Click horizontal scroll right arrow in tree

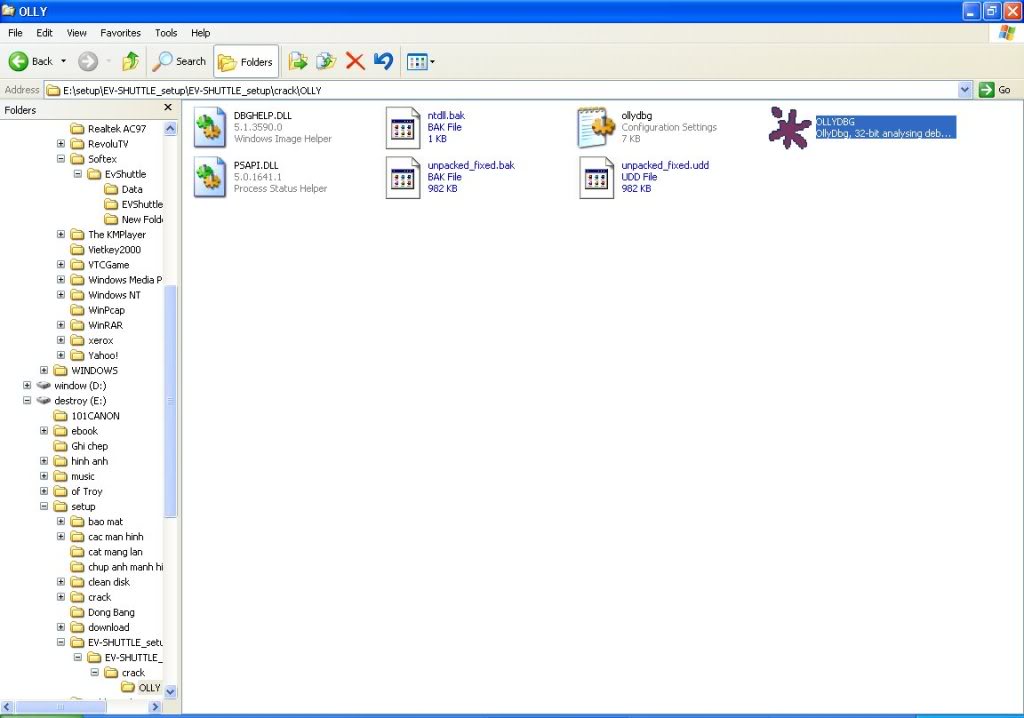click(155, 706)
